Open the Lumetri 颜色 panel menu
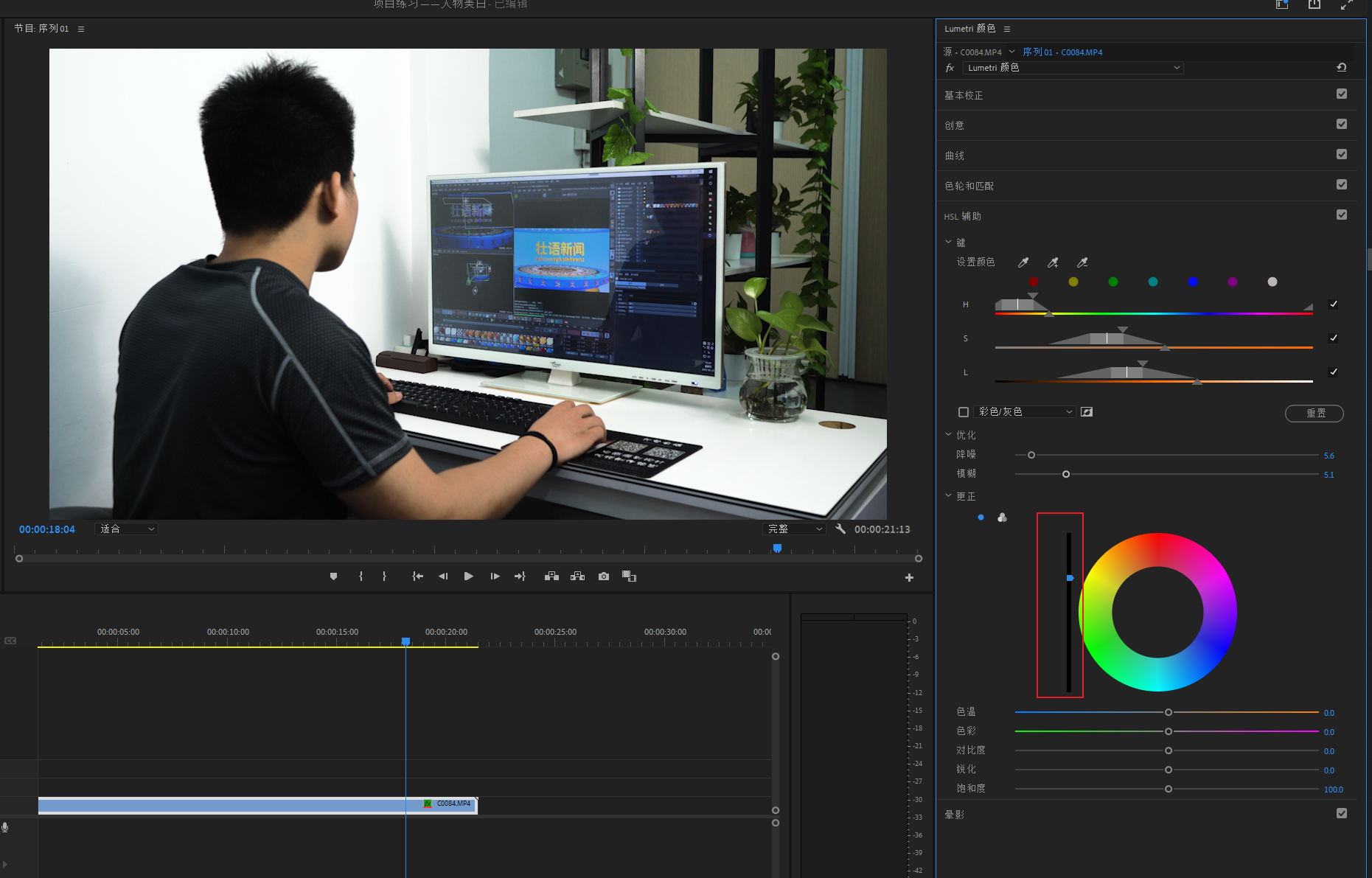1372x878 pixels. 1007,29
